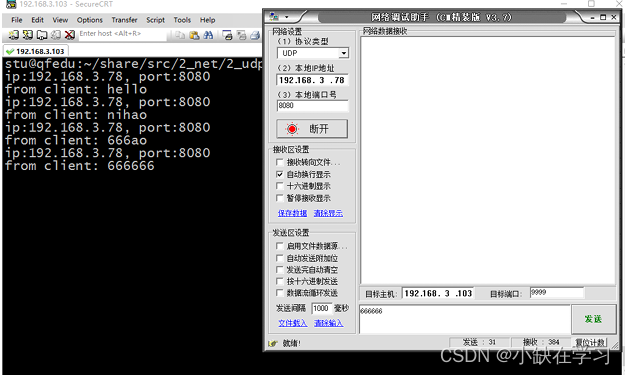The width and height of the screenshot is (625, 375).
Task: Open the title bar dropdown arrow beside app icon
Action: (x=286, y=17)
